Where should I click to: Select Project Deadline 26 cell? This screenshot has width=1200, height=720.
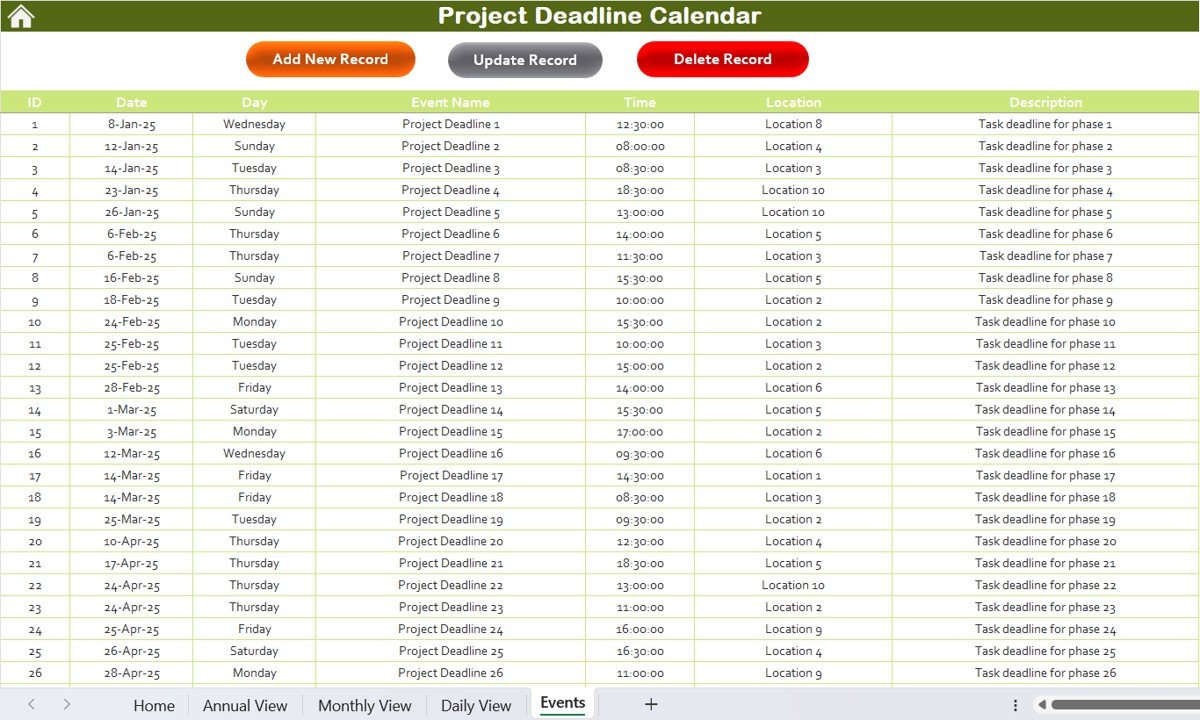click(450, 673)
